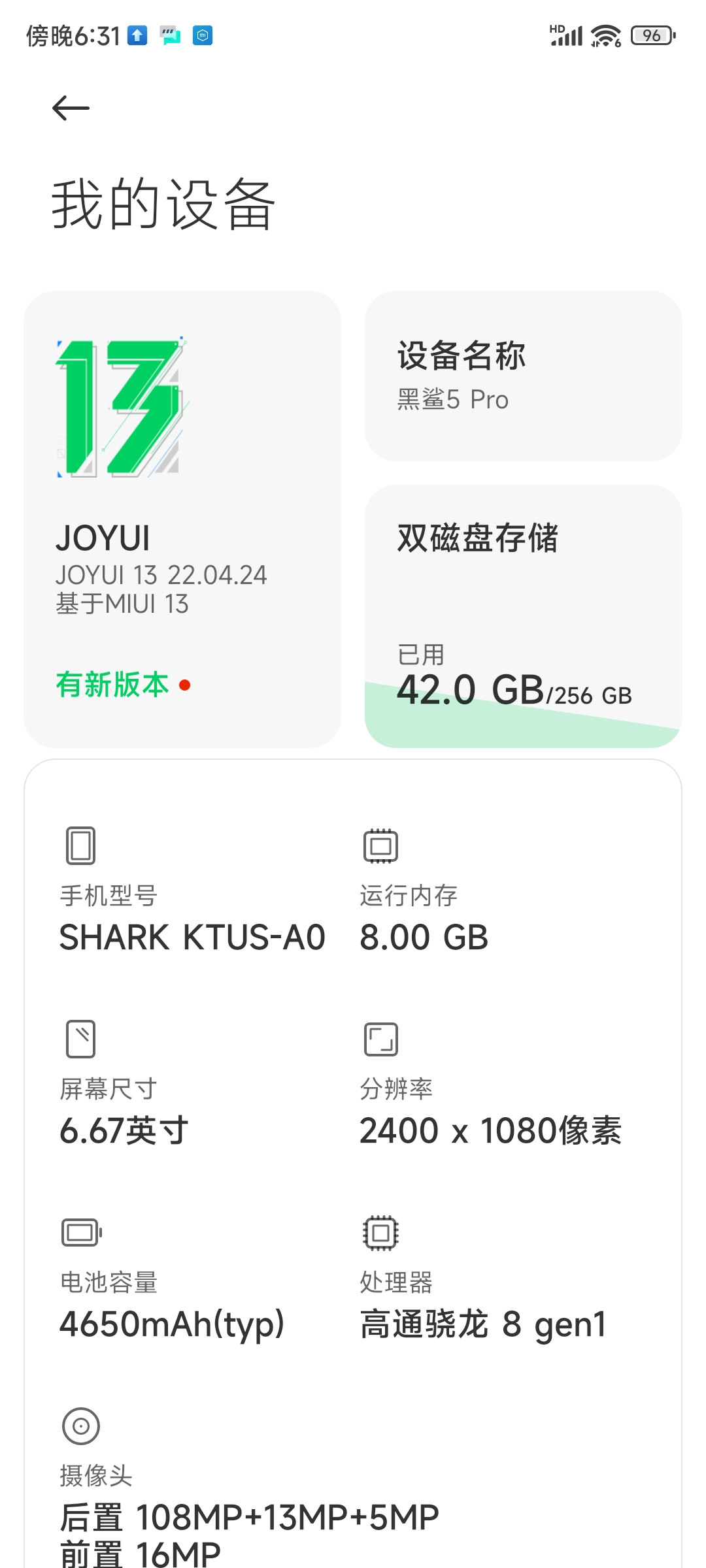Tap the battery capacity icon
Image resolution: width=706 pixels, height=1568 pixels.
(x=82, y=1233)
